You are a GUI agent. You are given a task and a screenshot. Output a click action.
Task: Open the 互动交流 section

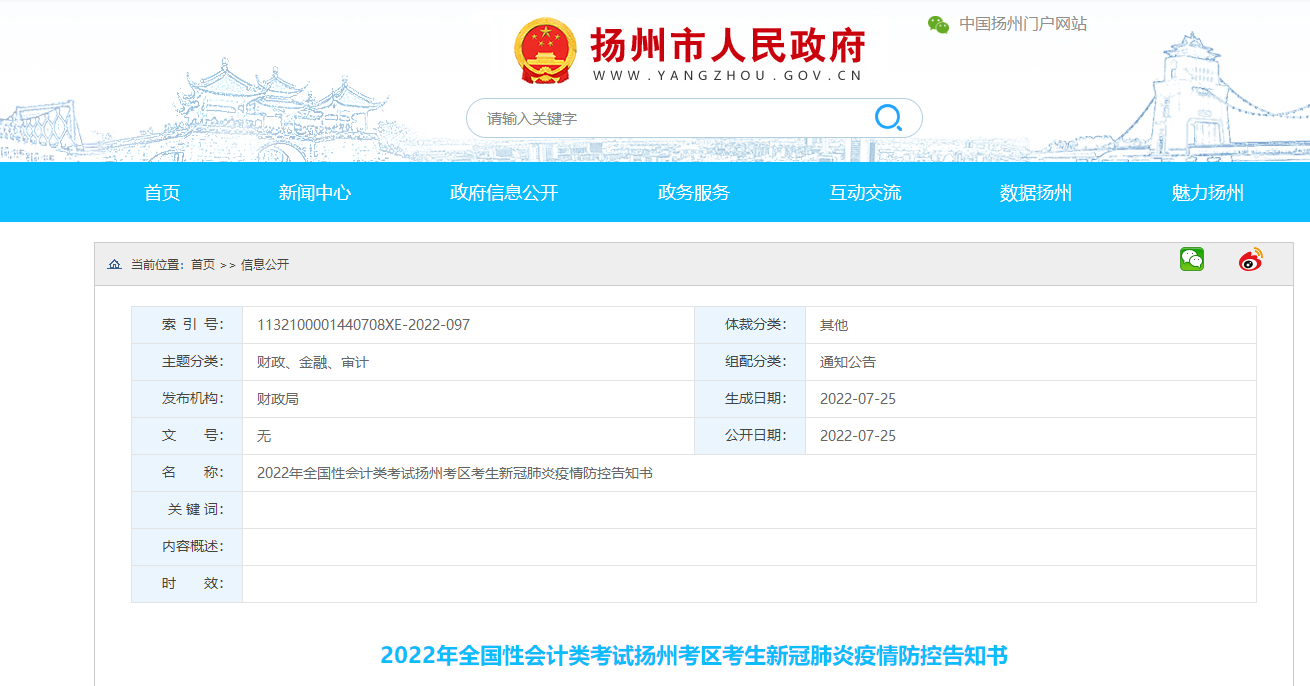[866, 192]
